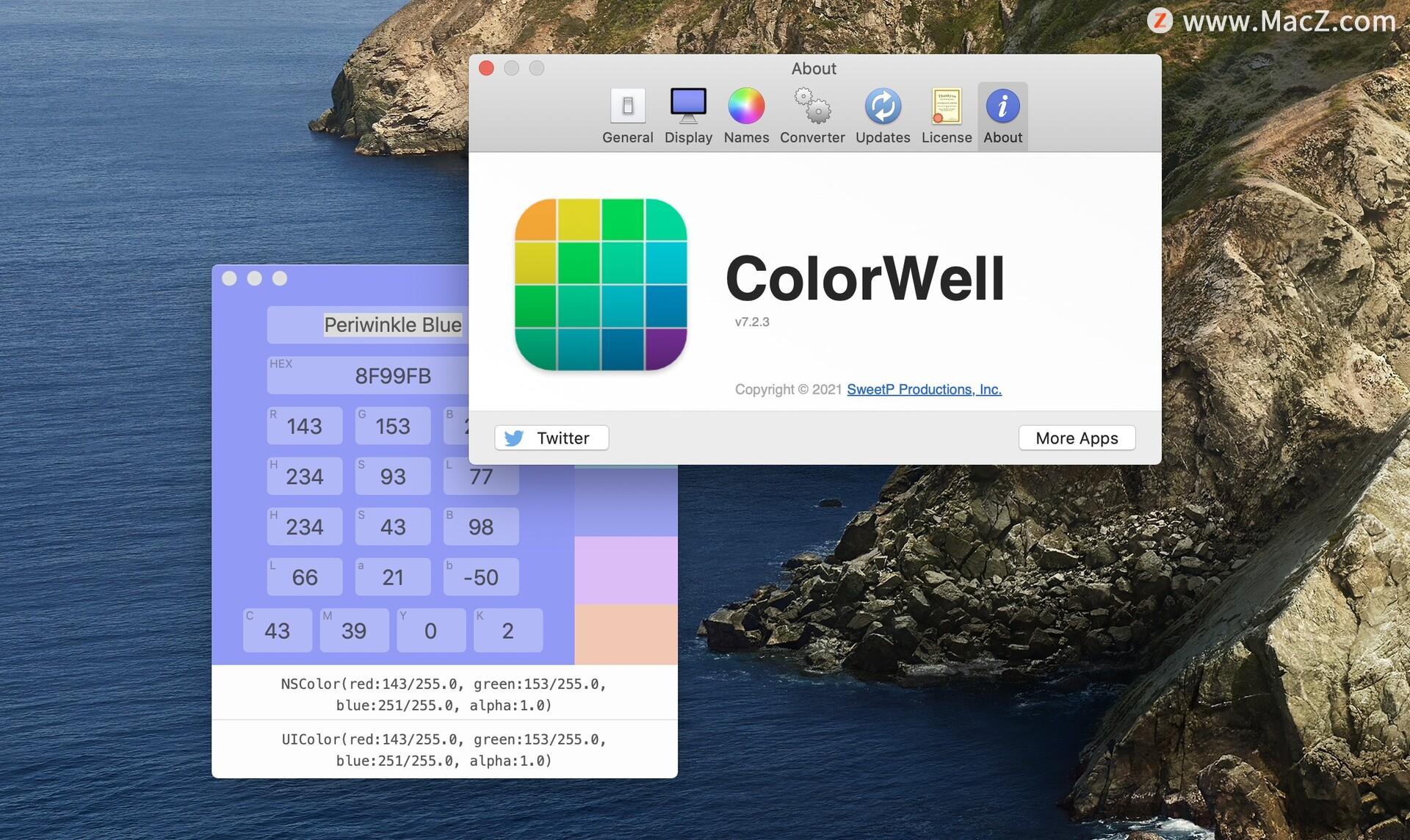Open the General preferences pane

pyautogui.click(x=627, y=117)
